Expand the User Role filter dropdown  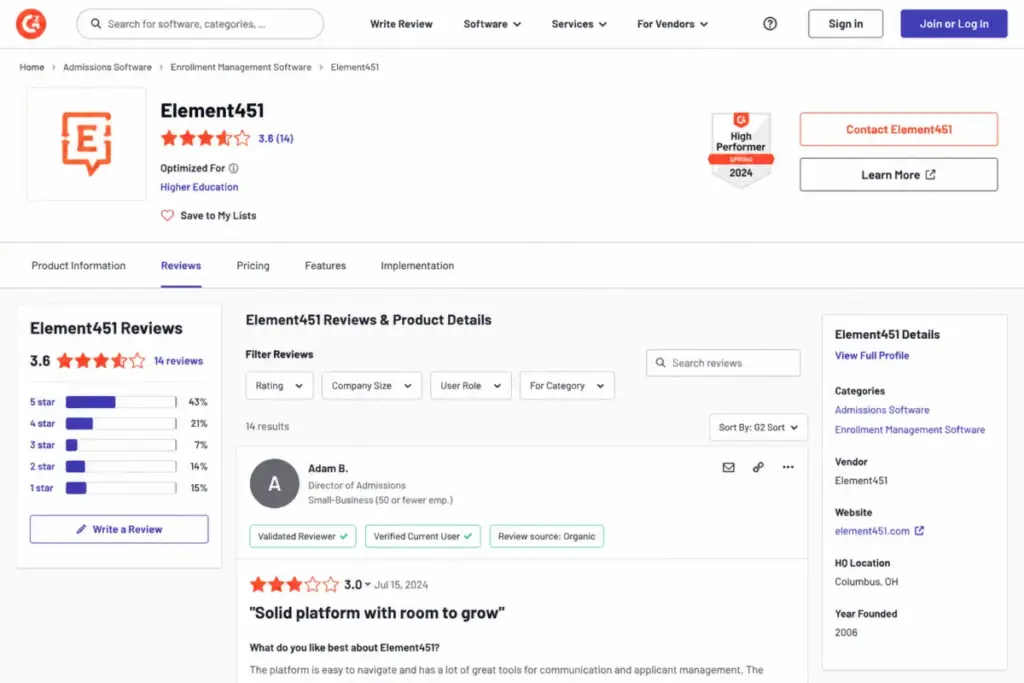(471, 386)
